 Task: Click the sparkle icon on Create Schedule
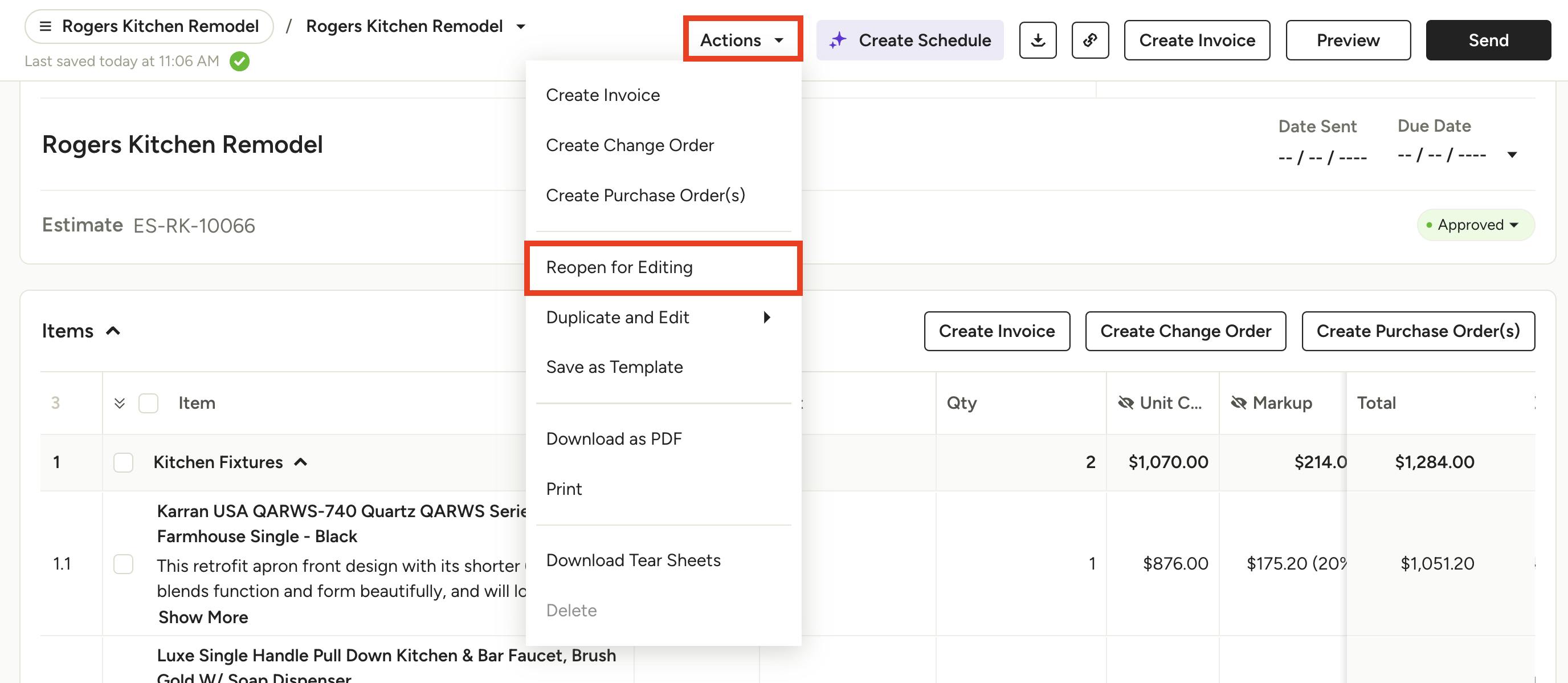(x=838, y=40)
